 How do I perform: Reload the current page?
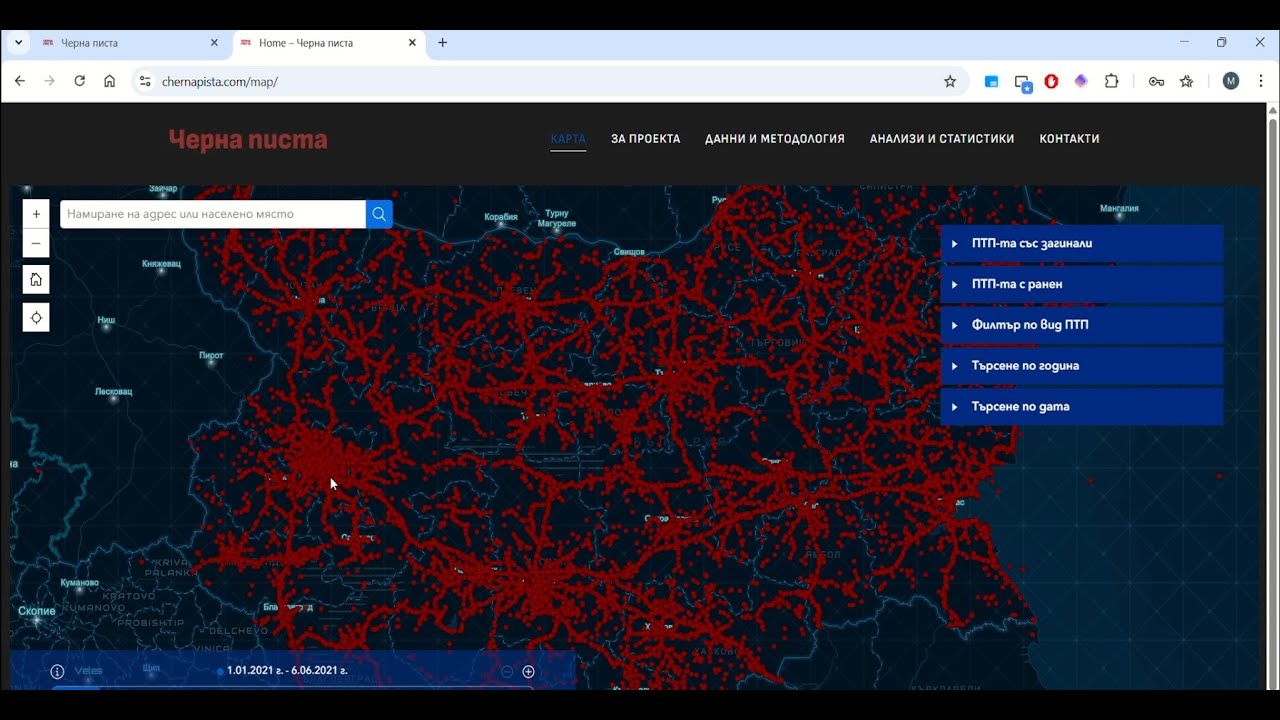pyautogui.click(x=79, y=81)
